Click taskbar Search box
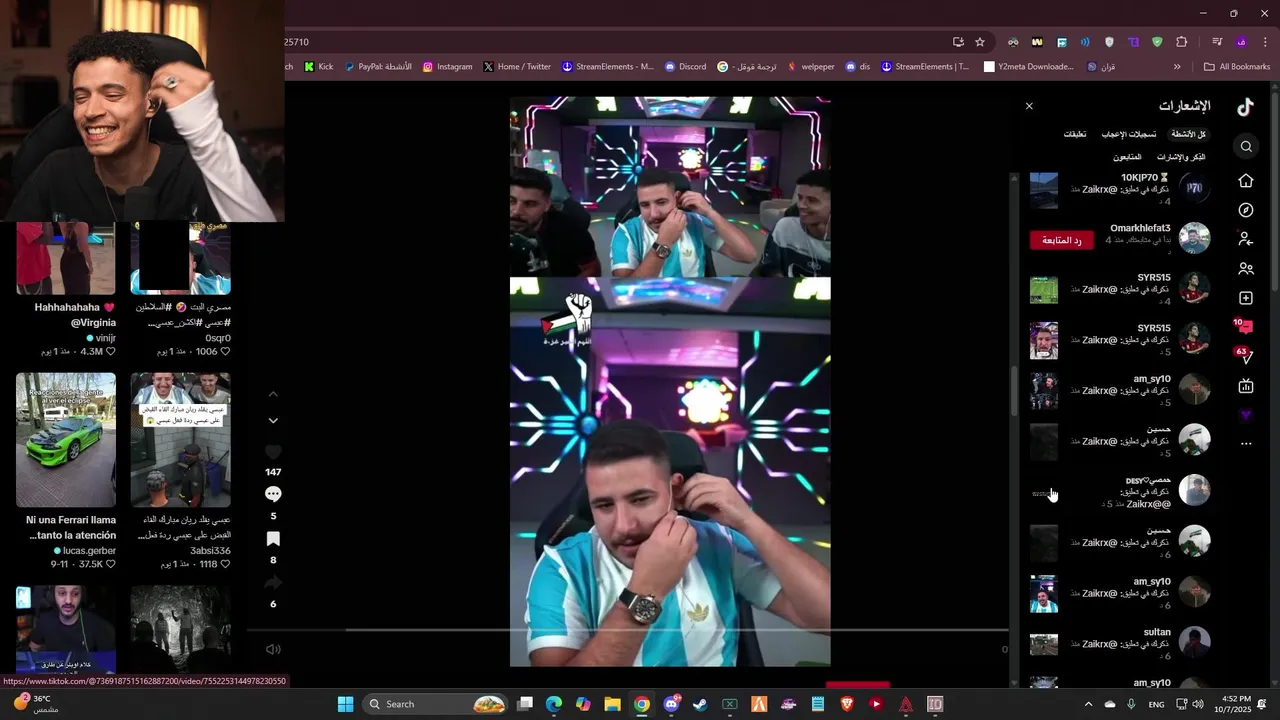1280x720 pixels. point(435,704)
